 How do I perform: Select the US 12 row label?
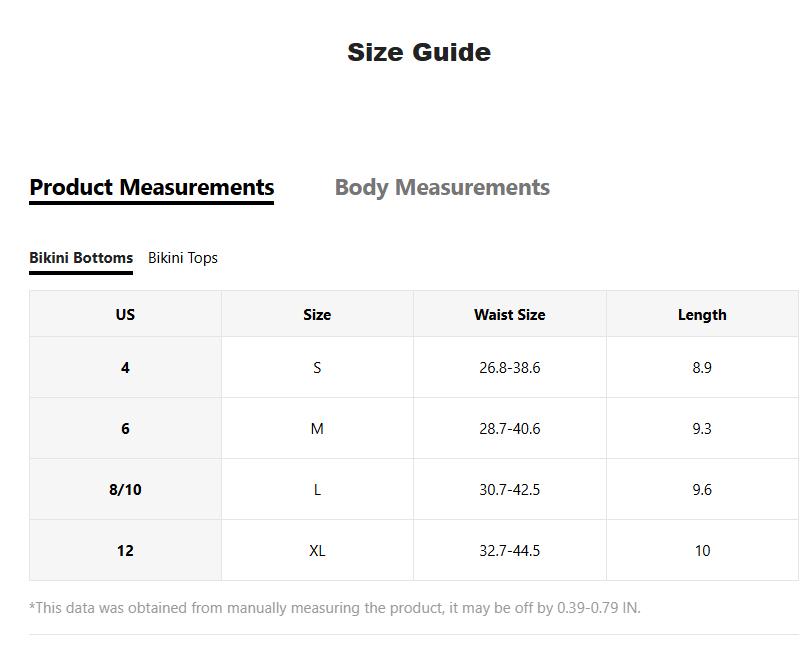click(x=125, y=551)
